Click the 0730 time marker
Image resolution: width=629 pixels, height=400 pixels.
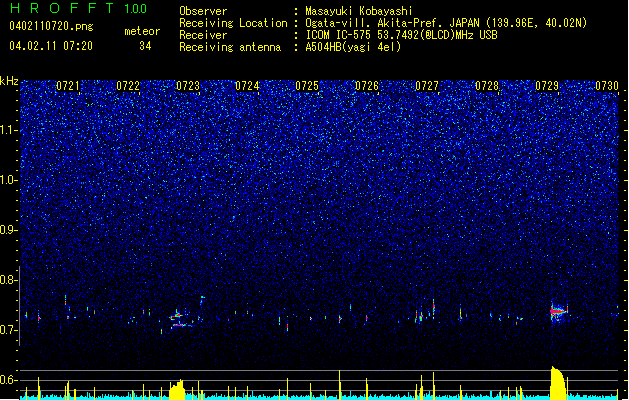point(607,86)
